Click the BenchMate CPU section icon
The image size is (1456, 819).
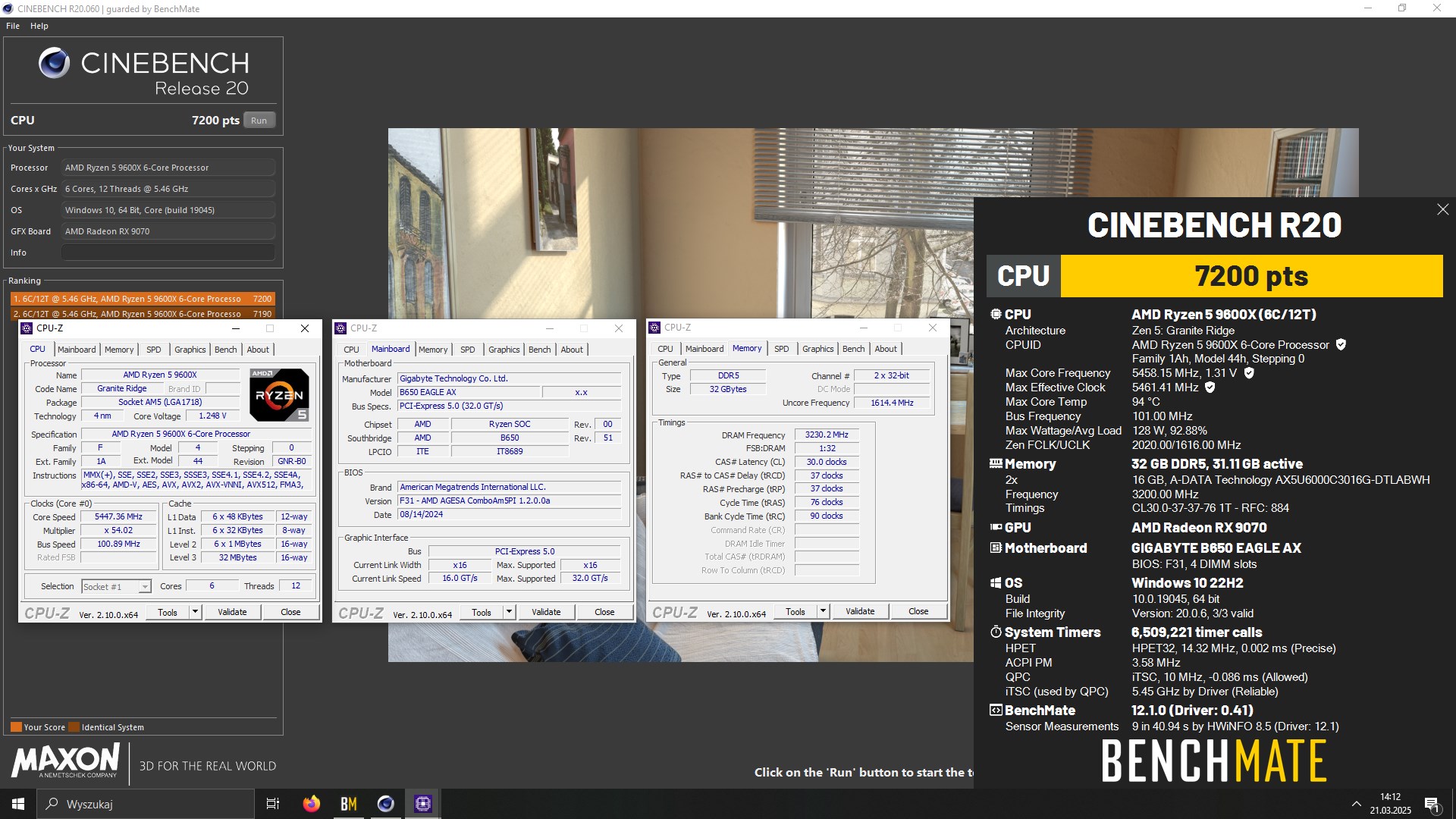pyautogui.click(x=996, y=314)
